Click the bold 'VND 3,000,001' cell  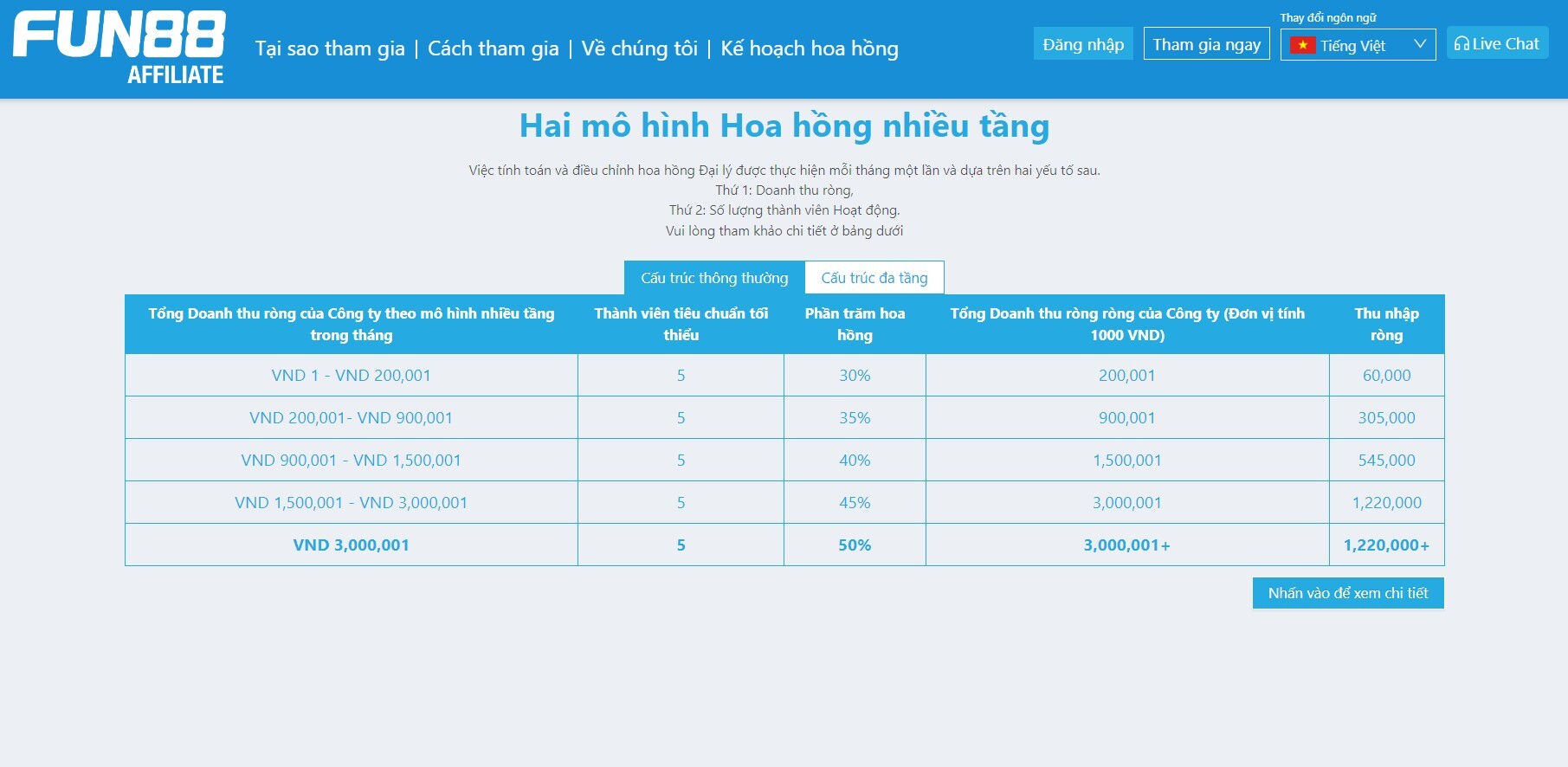tap(352, 545)
